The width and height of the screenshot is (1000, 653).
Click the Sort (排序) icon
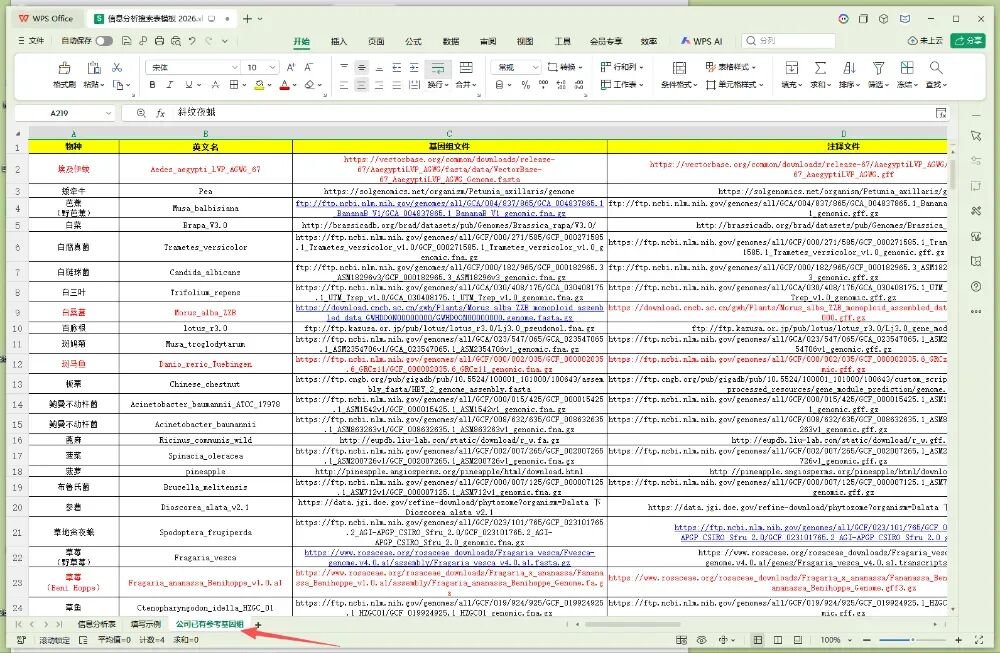tap(849, 68)
